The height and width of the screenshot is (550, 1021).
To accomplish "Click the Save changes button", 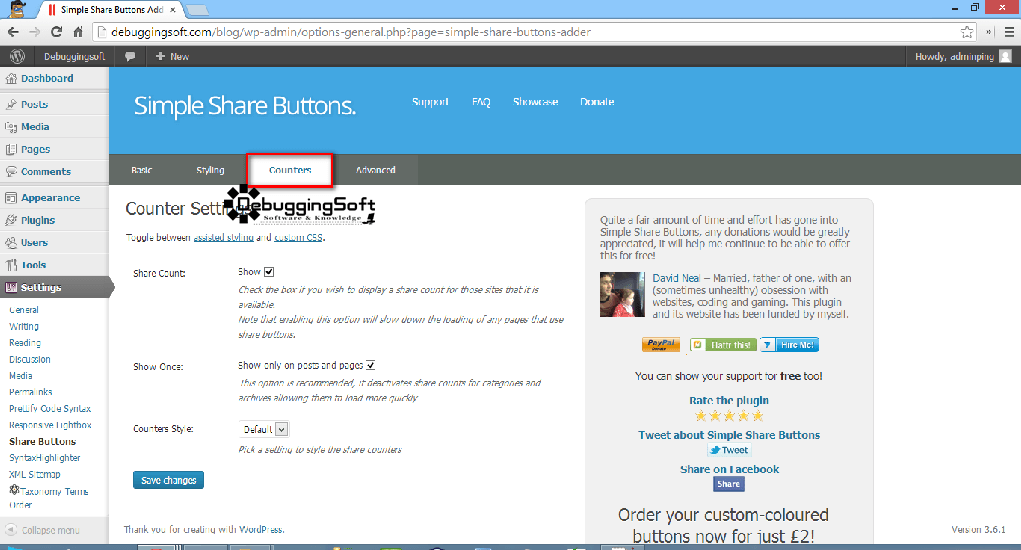I will pos(169,480).
